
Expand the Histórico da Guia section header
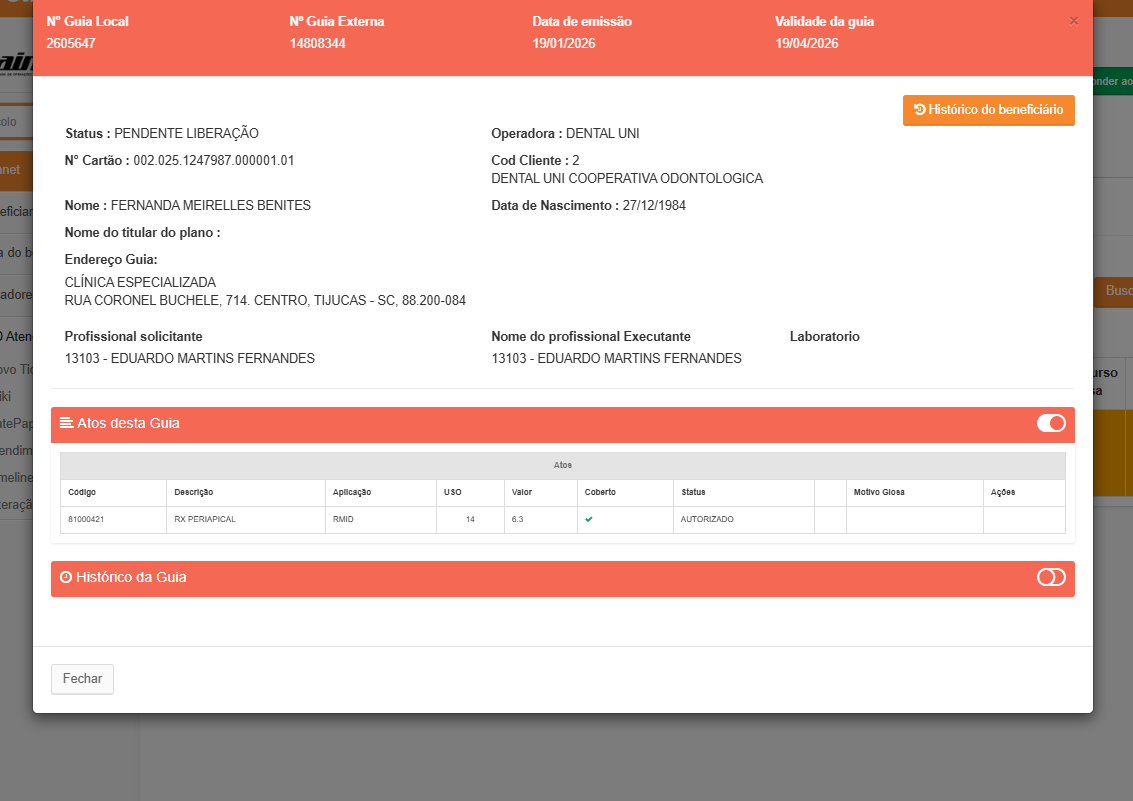500,578
